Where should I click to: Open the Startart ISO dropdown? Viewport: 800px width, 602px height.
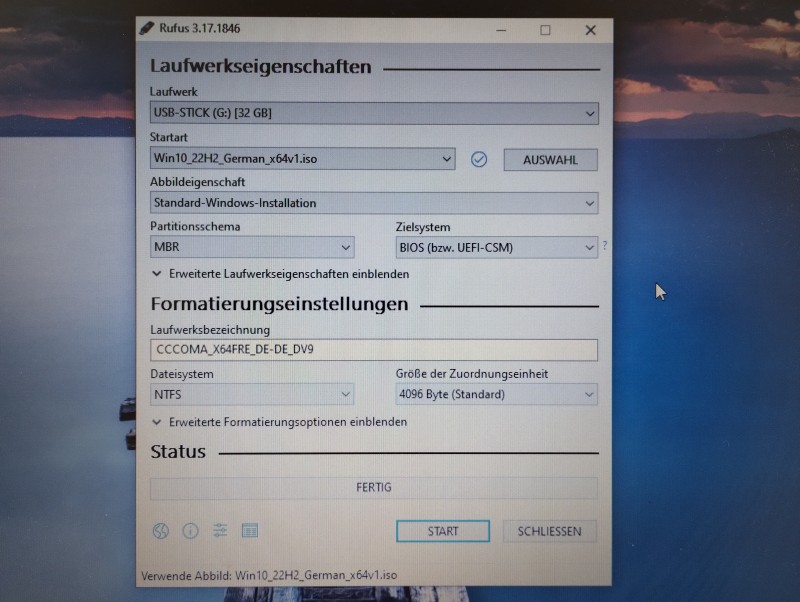click(x=303, y=159)
